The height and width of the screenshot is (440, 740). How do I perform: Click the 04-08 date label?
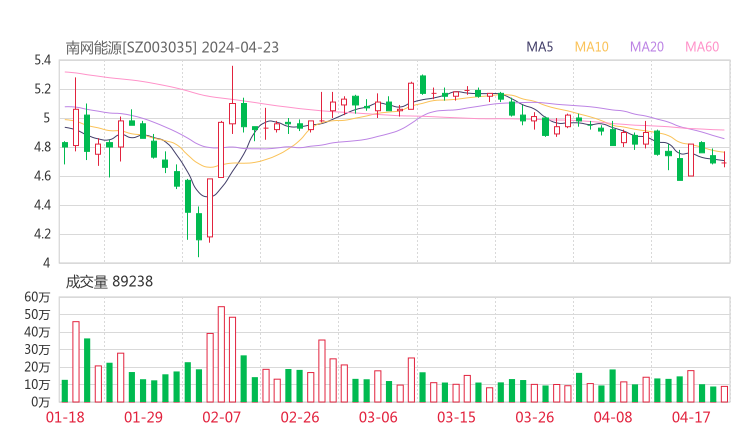[613, 417]
